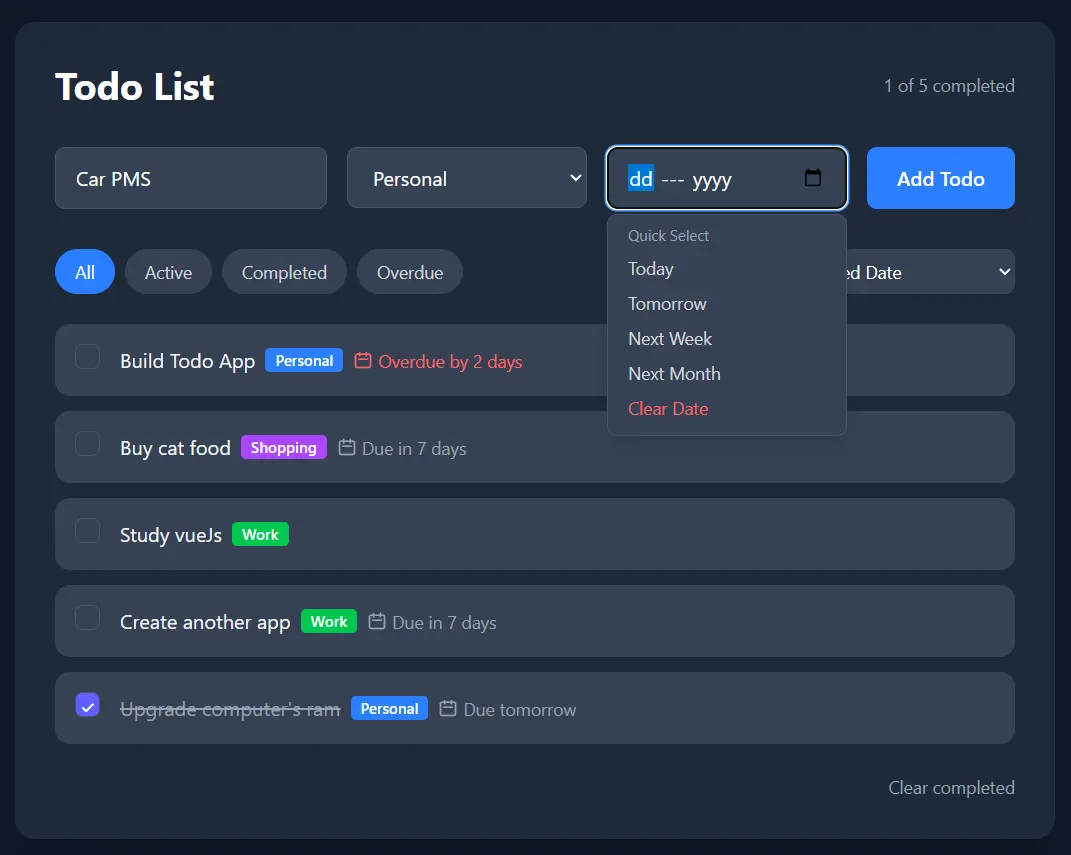Click calendar icon next to Due tomorrow
Viewport: 1071px width, 855px height.
pyautogui.click(x=448, y=708)
